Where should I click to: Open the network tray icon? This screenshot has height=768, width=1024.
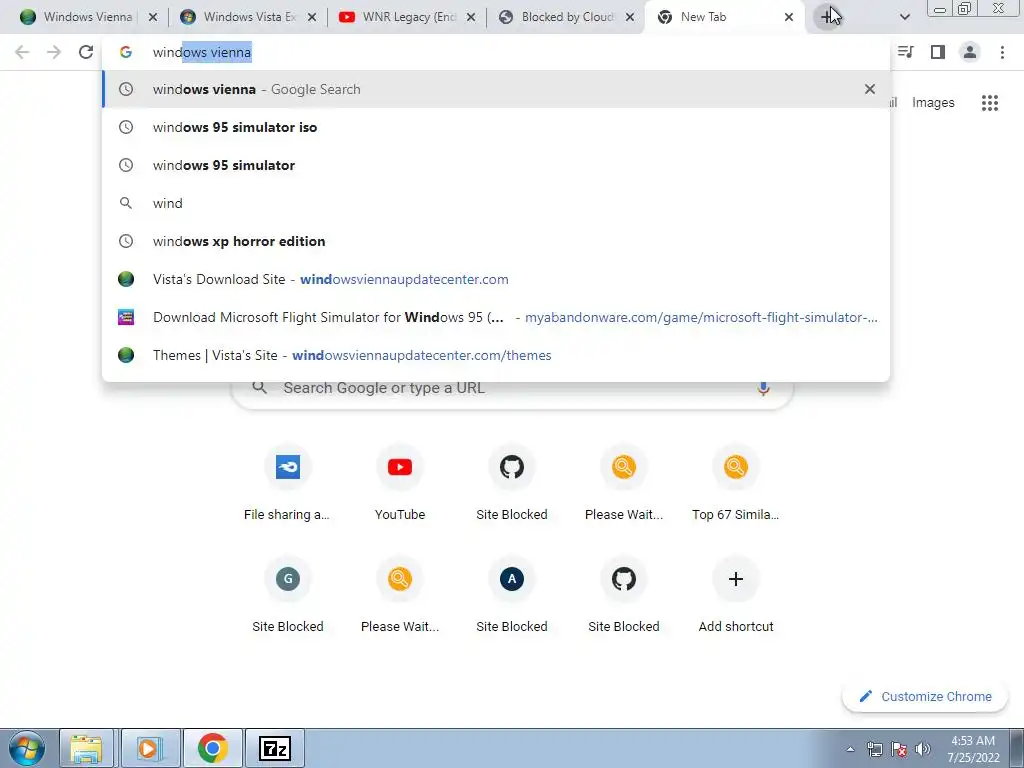click(x=874, y=749)
